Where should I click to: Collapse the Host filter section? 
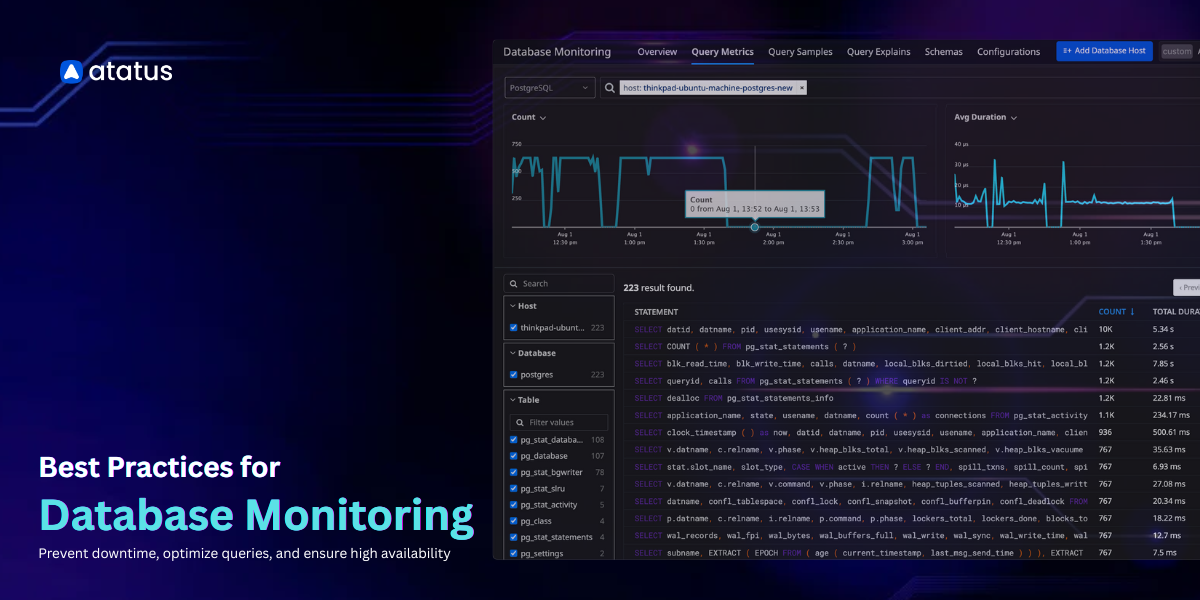[x=513, y=306]
